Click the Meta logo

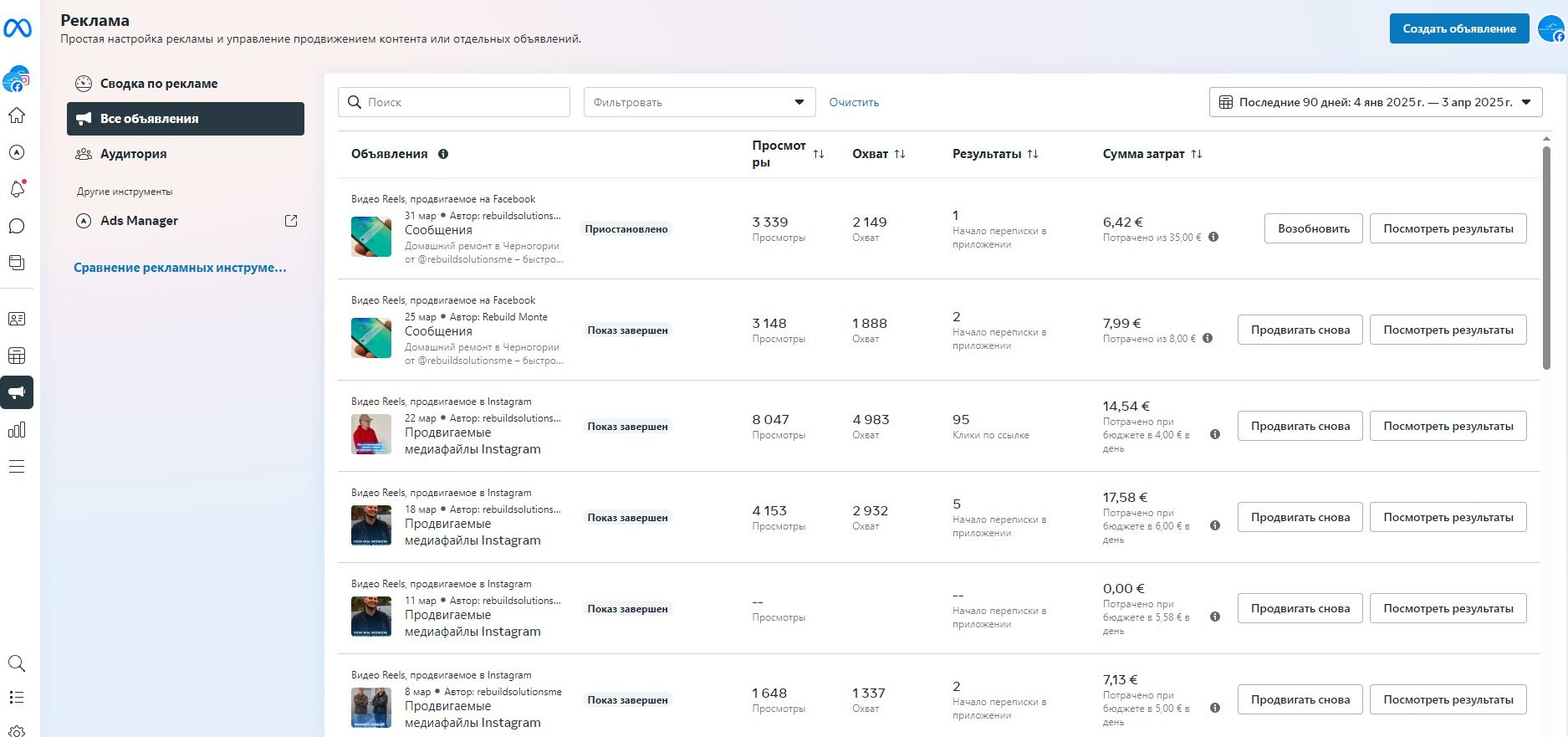pos(18,28)
